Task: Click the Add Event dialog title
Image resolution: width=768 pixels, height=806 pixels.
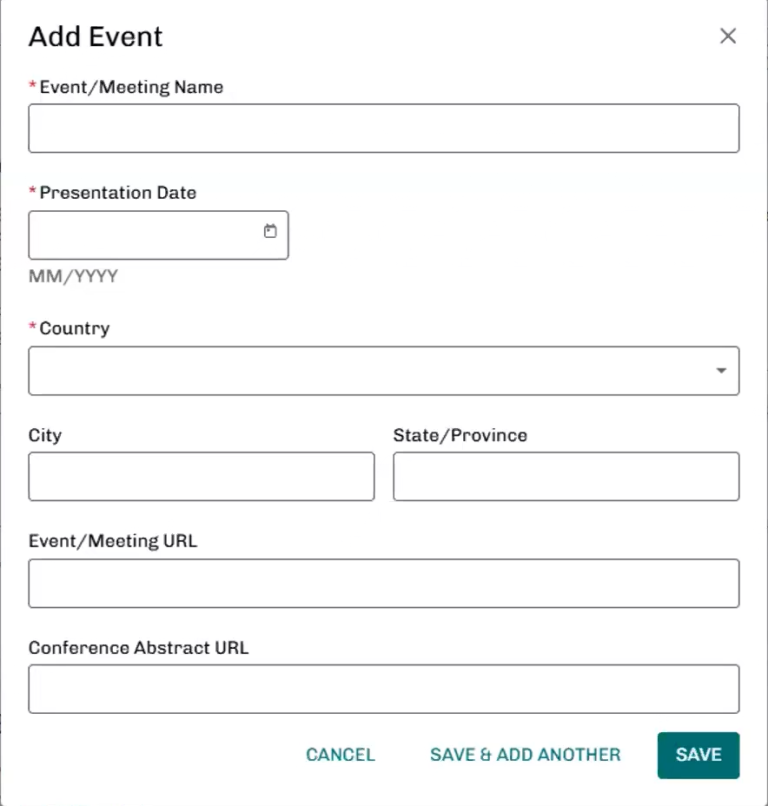Action: point(95,37)
